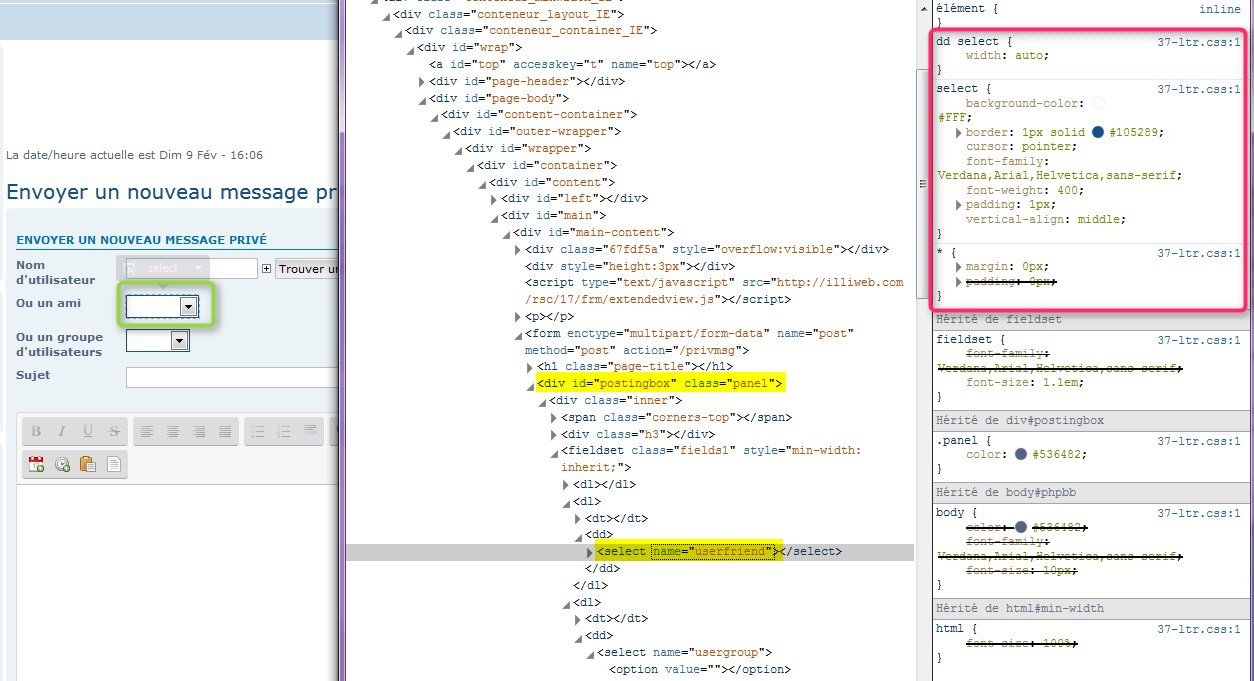Apply bold formatting in the message editor
1254x681 pixels.
36,432
